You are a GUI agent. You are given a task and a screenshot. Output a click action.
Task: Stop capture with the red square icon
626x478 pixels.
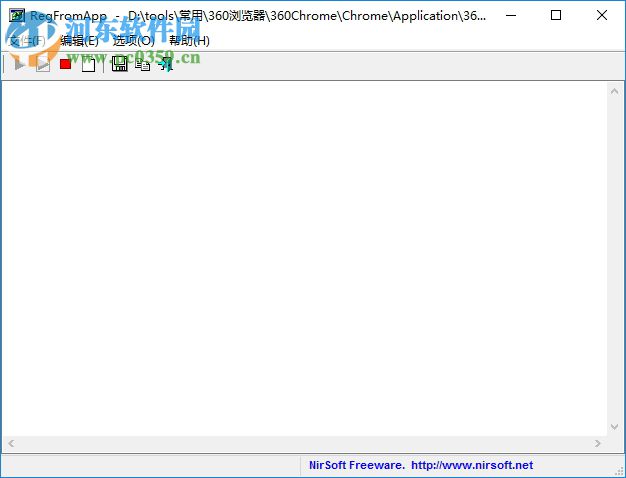65,64
